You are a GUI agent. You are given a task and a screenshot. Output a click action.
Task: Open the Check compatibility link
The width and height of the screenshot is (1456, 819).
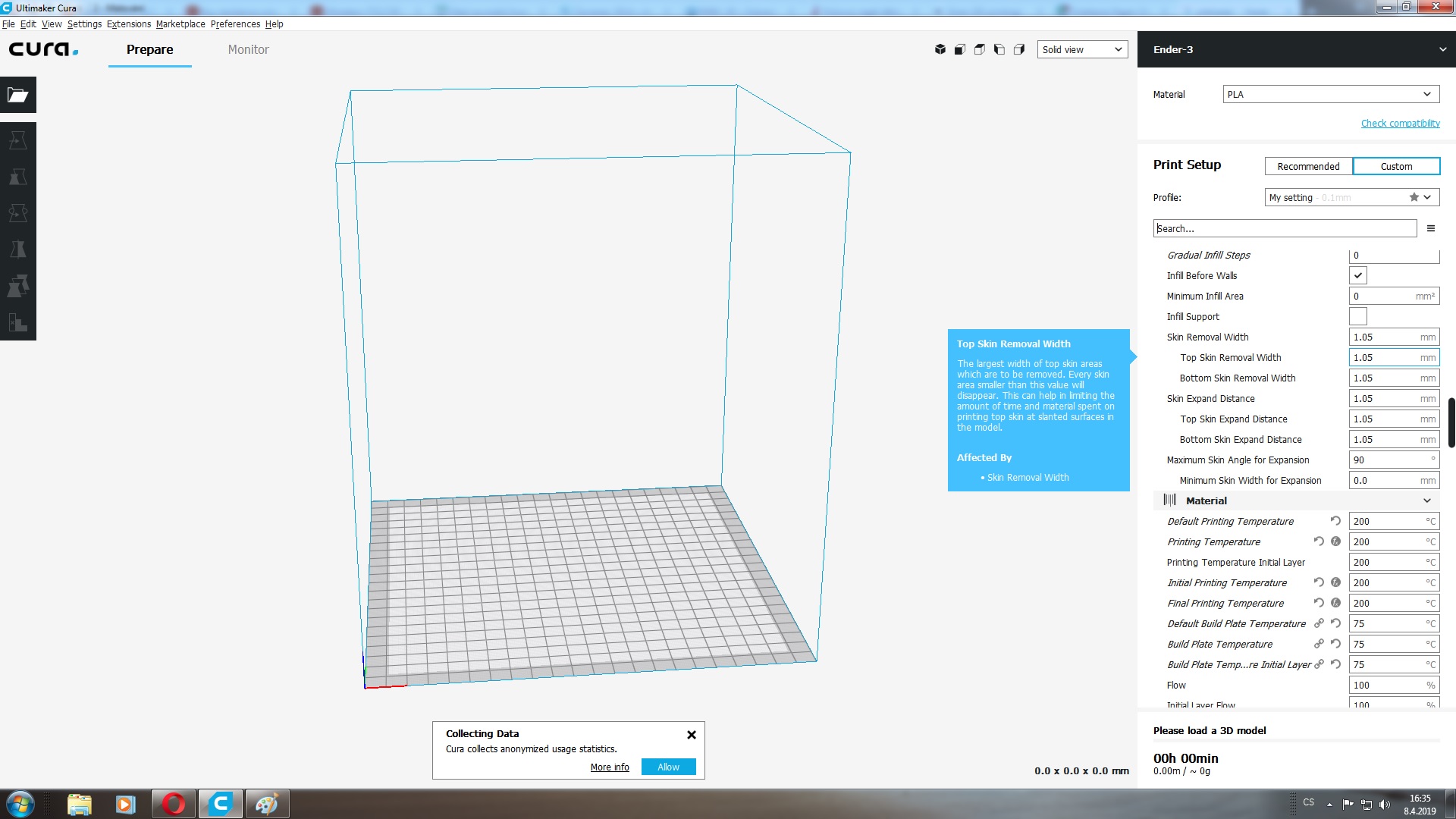1400,123
